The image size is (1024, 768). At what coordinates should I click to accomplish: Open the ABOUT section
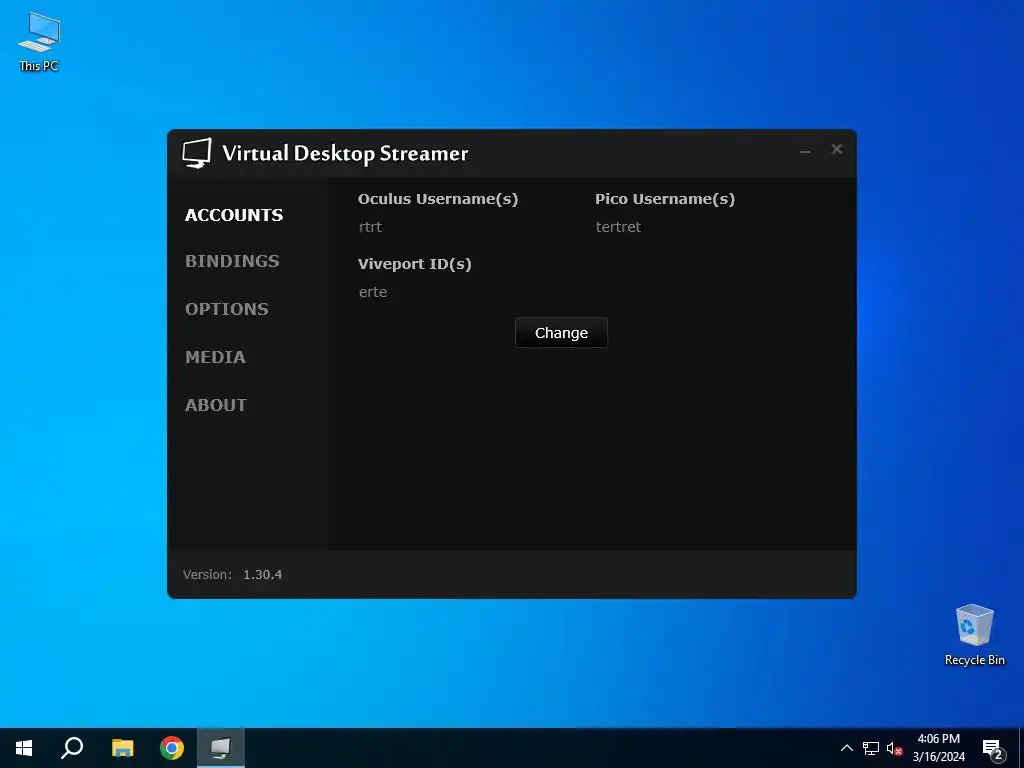(216, 405)
